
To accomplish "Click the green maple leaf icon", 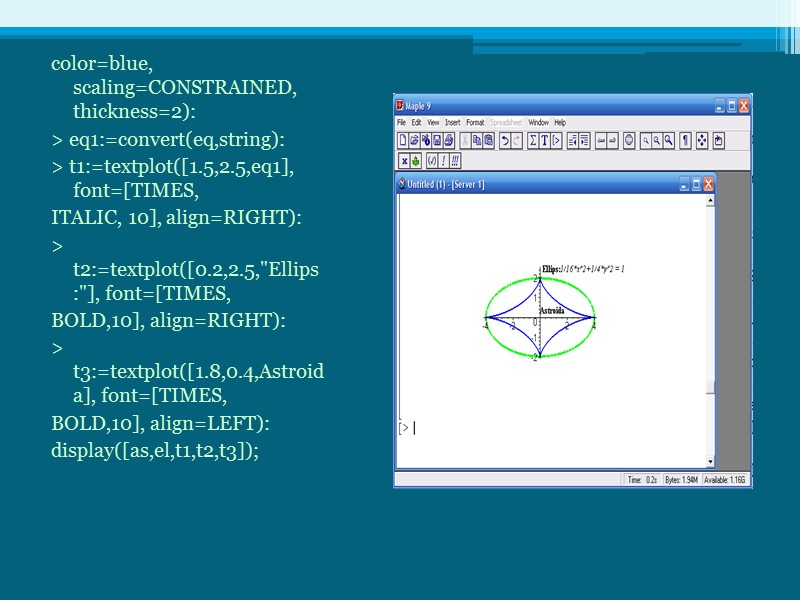I will click(416, 161).
